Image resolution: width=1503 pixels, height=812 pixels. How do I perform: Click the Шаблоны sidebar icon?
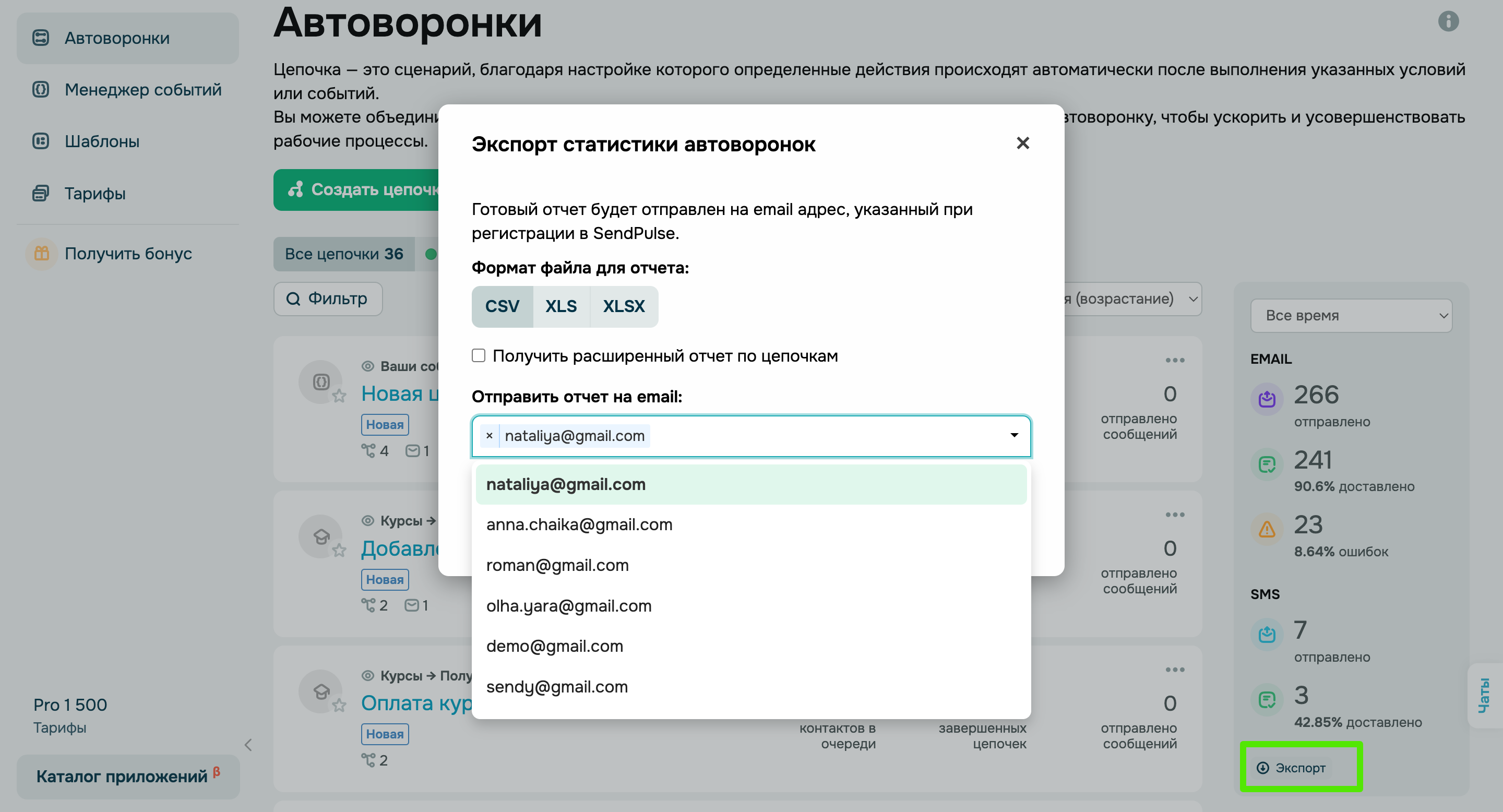point(40,141)
